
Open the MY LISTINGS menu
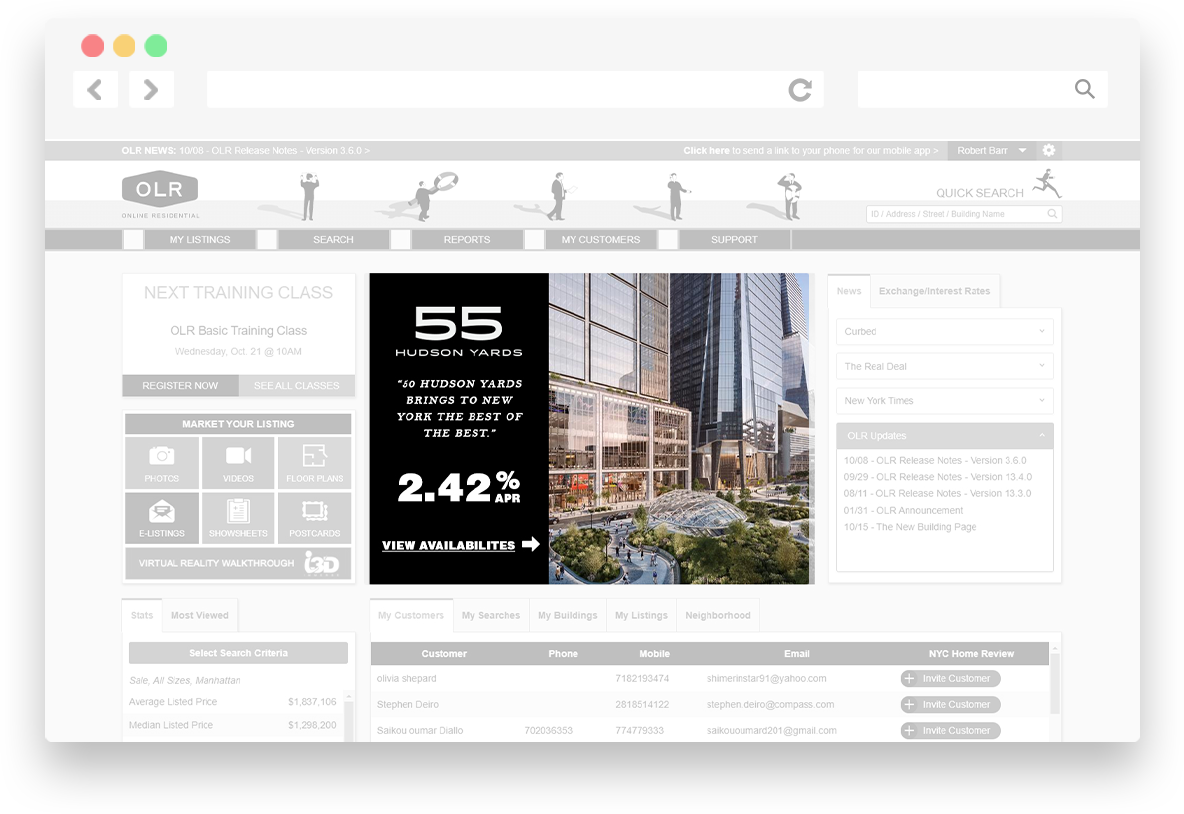pyautogui.click(x=199, y=239)
